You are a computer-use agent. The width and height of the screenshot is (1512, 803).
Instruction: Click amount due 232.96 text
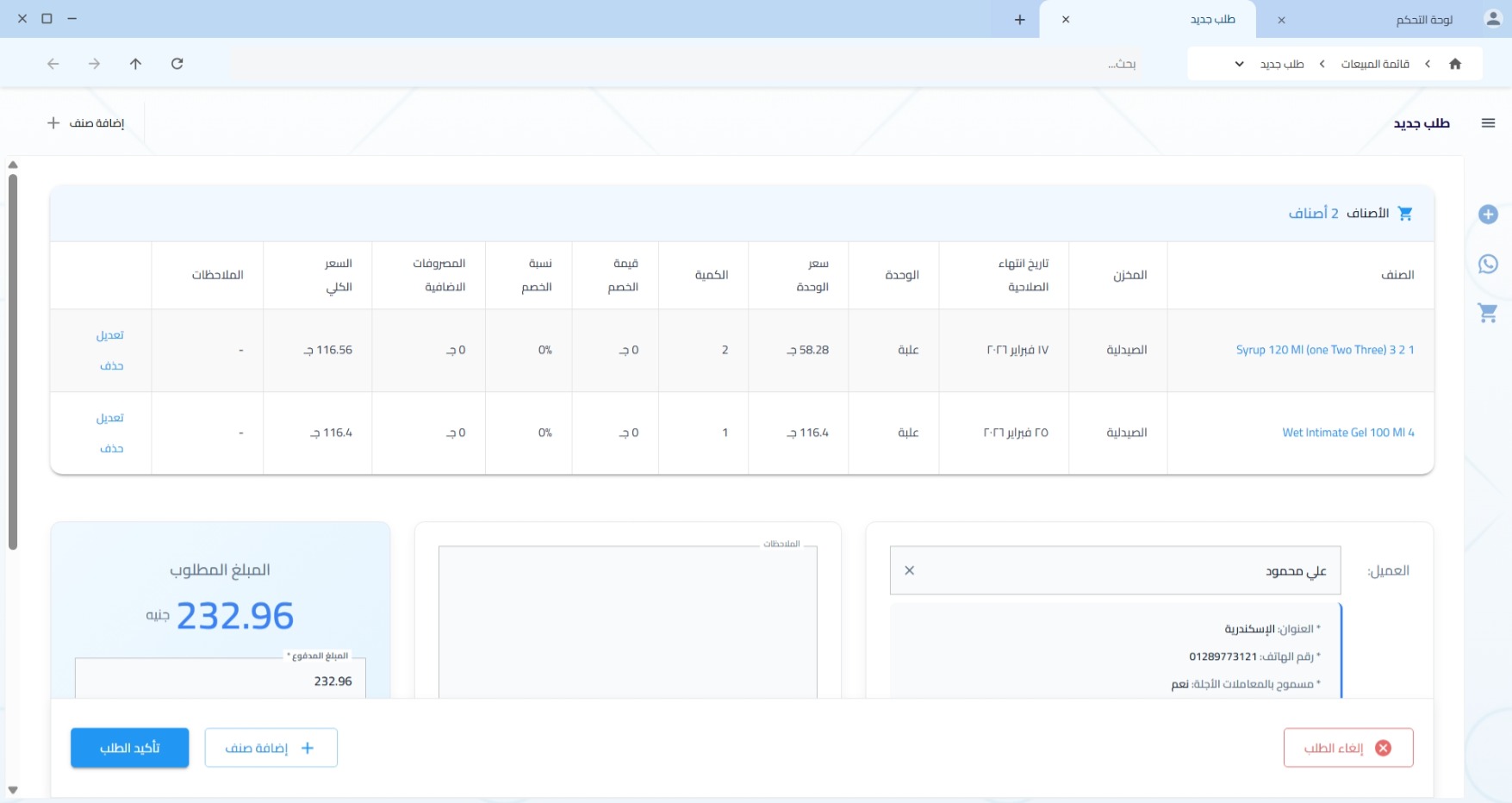[x=234, y=616]
